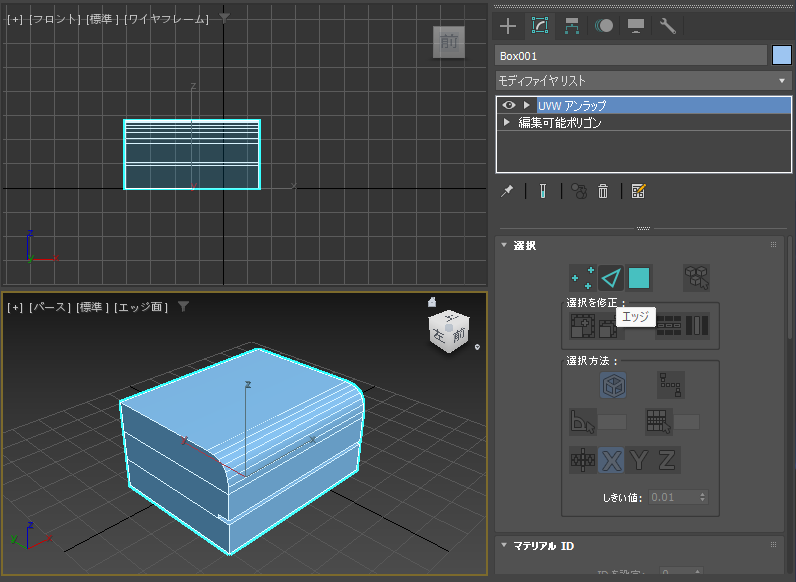Toggle Ignore Backfacing cube icon
Viewport: 796px width, 582px height.
coord(613,385)
